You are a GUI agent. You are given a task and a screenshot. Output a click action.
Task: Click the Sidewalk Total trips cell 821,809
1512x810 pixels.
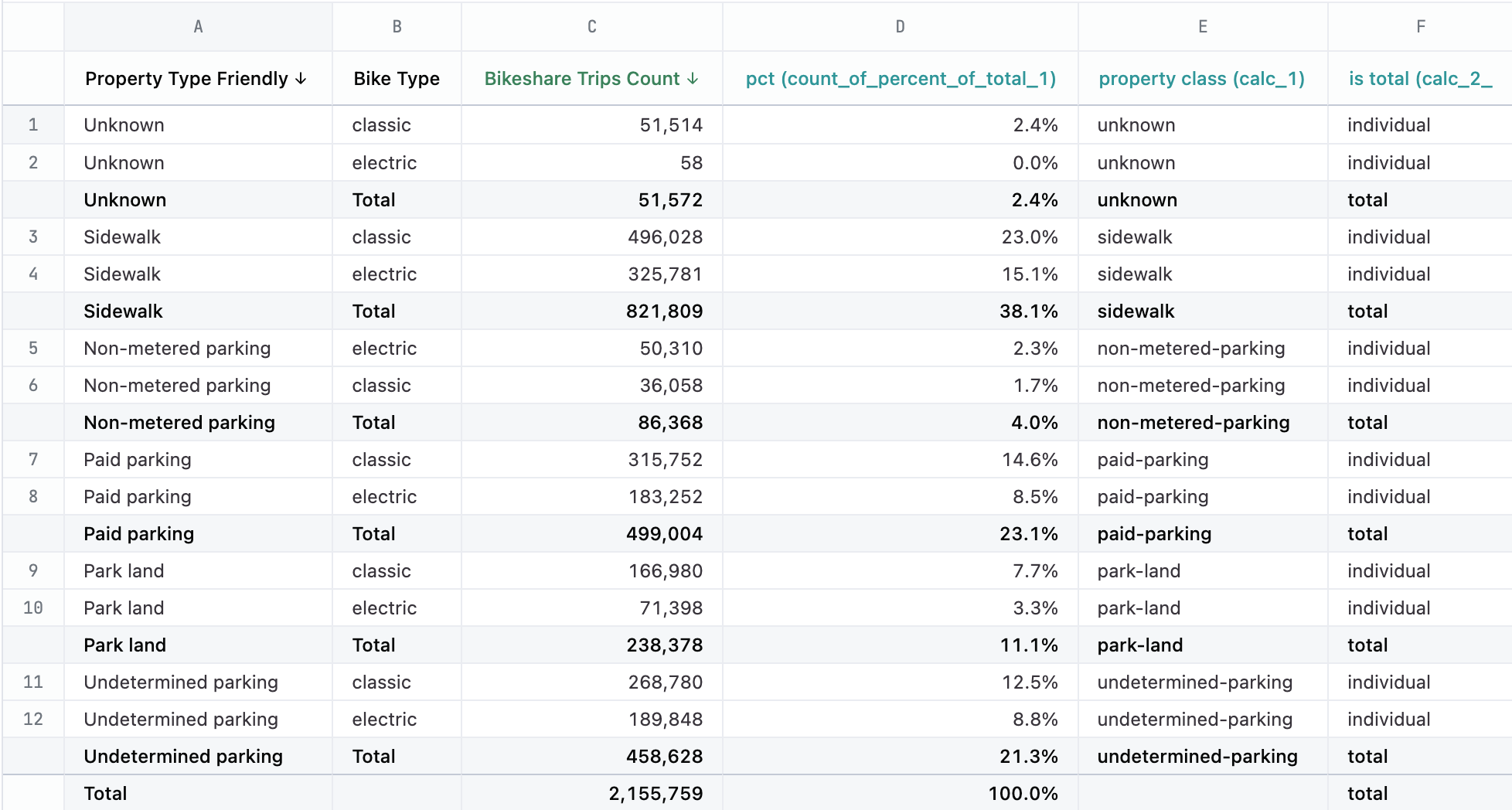click(x=664, y=311)
